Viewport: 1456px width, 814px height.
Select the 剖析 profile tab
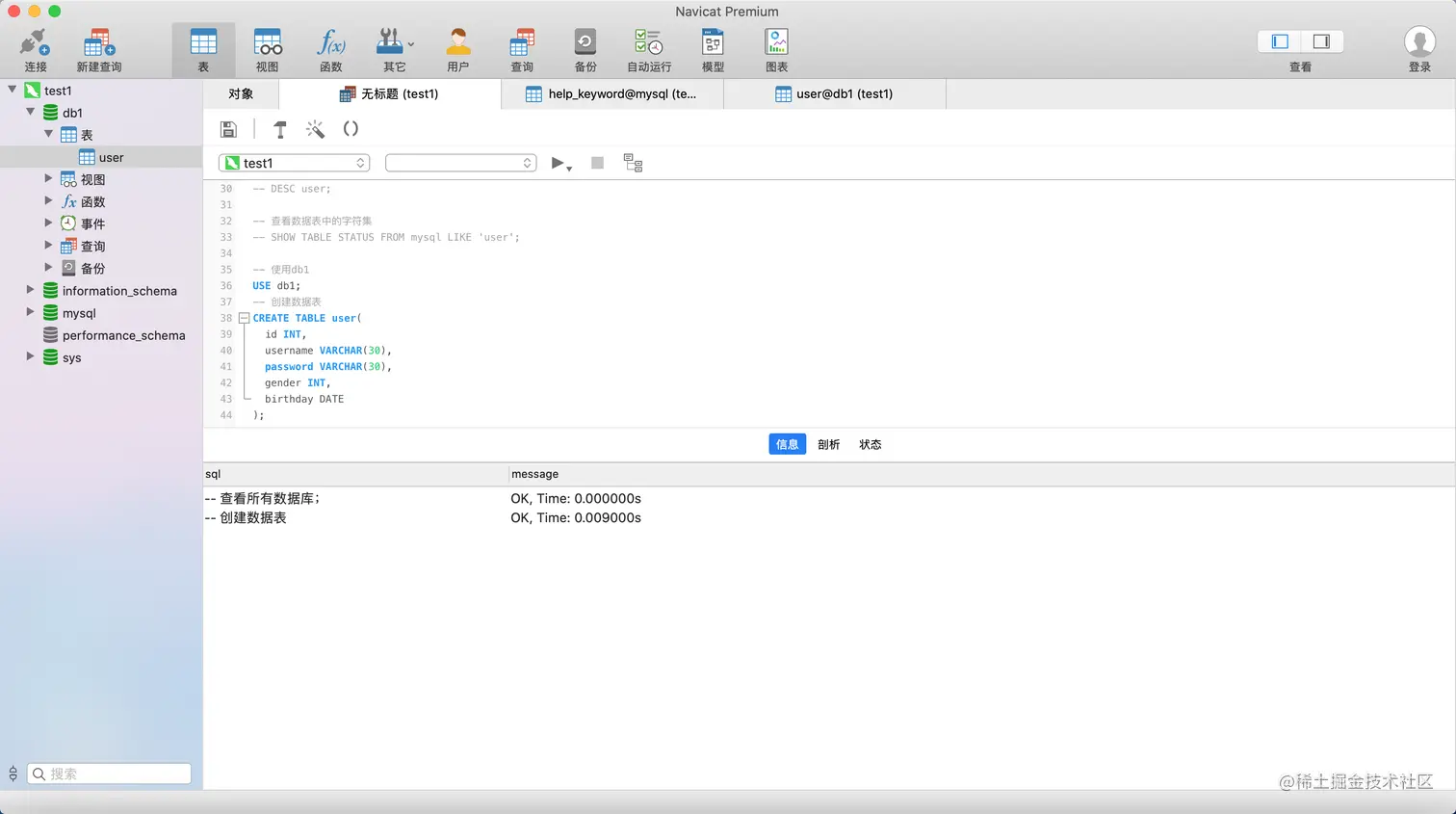(x=828, y=444)
